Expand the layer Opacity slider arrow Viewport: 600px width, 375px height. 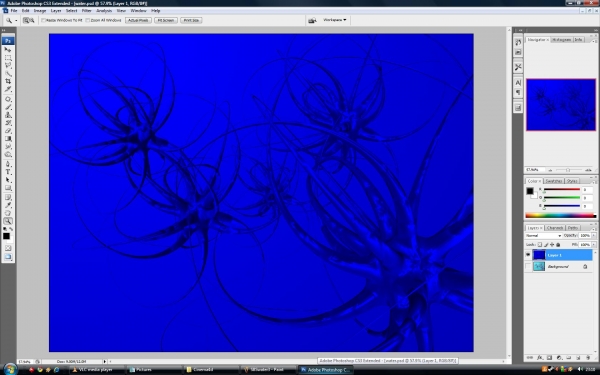click(594, 236)
